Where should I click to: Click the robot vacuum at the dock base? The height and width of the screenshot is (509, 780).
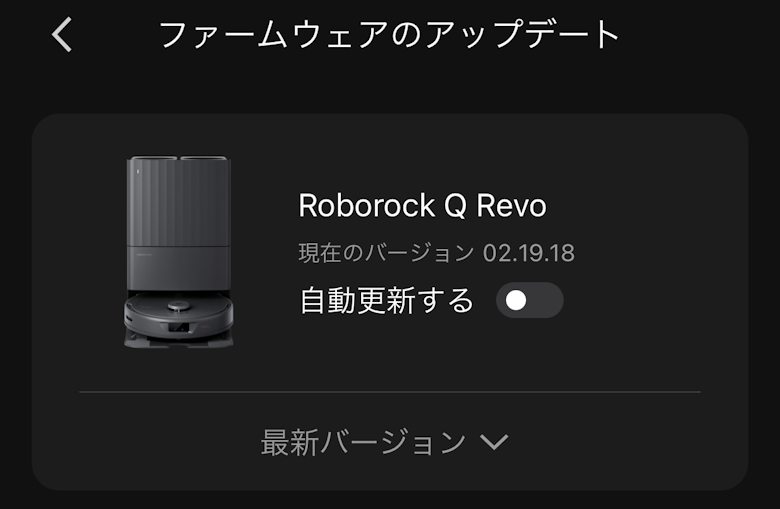[x=179, y=318]
